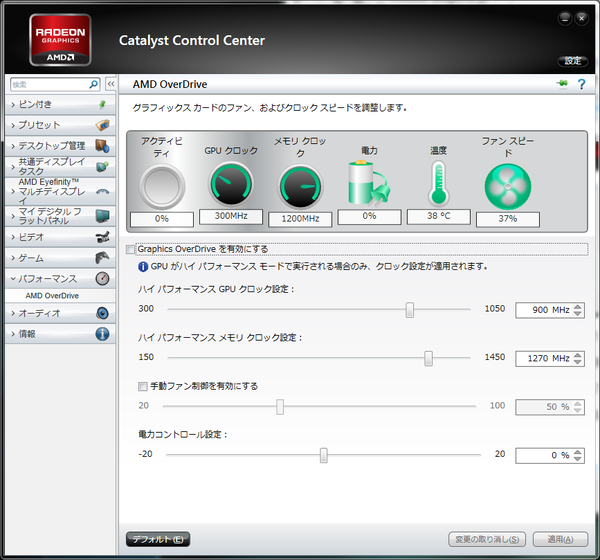Expand the プリセット section

(13, 125)
